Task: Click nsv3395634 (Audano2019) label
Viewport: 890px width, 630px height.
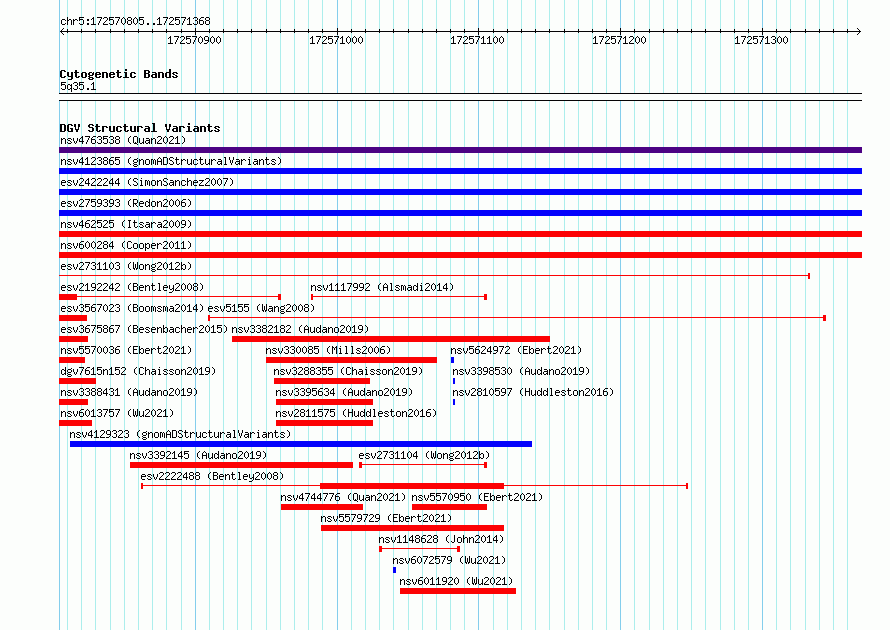Action: point(344,392)
